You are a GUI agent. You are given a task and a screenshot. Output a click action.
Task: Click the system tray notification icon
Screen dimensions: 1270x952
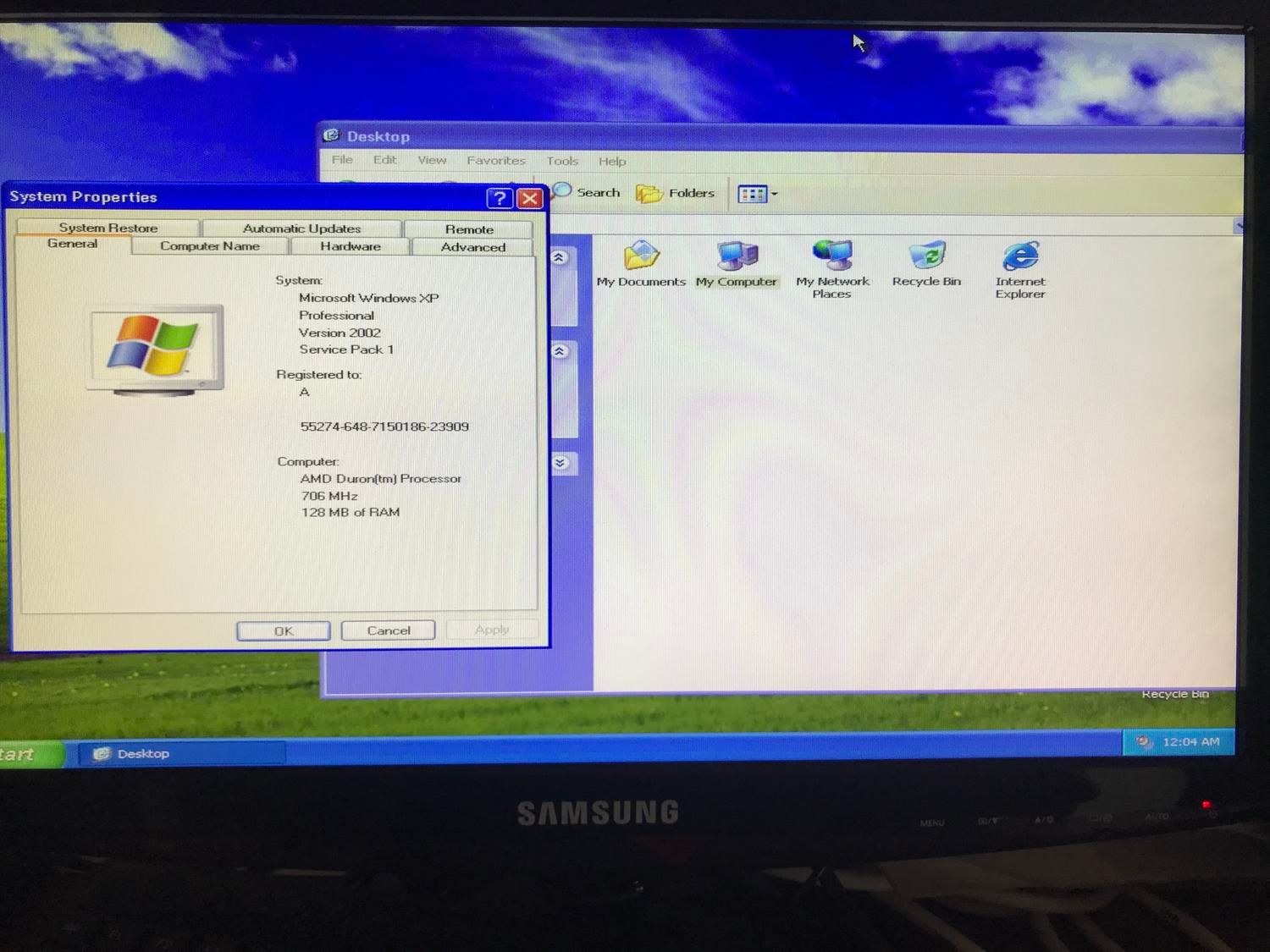[1144, 742]
